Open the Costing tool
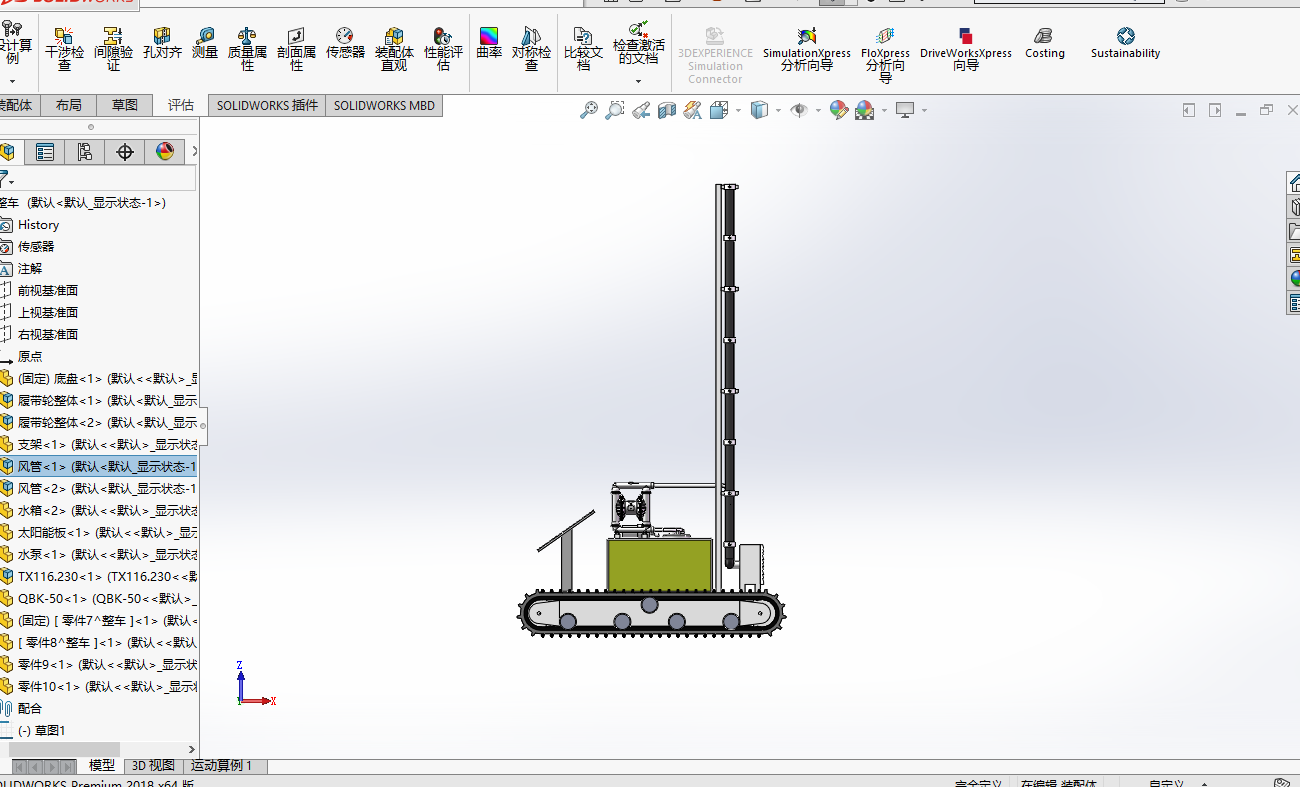Screen dimensions: 1300x787 1044,43
